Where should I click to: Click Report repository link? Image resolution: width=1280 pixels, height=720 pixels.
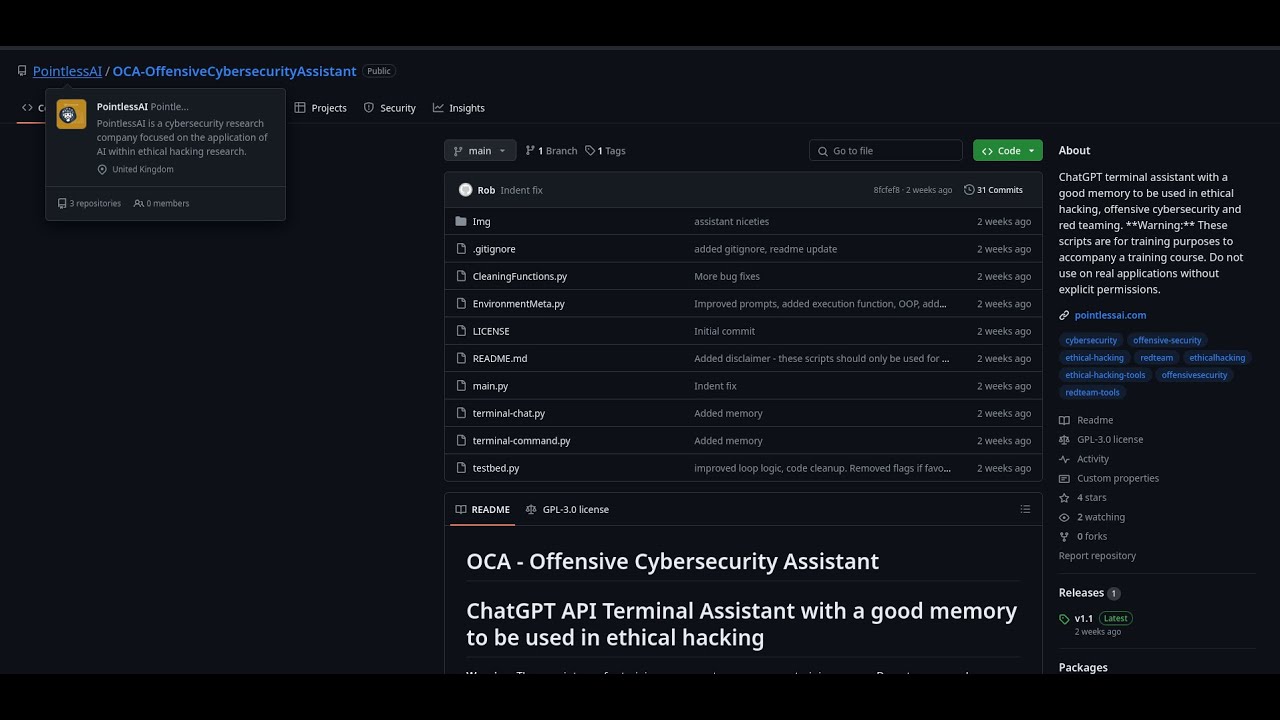(x=1097, y=556)
